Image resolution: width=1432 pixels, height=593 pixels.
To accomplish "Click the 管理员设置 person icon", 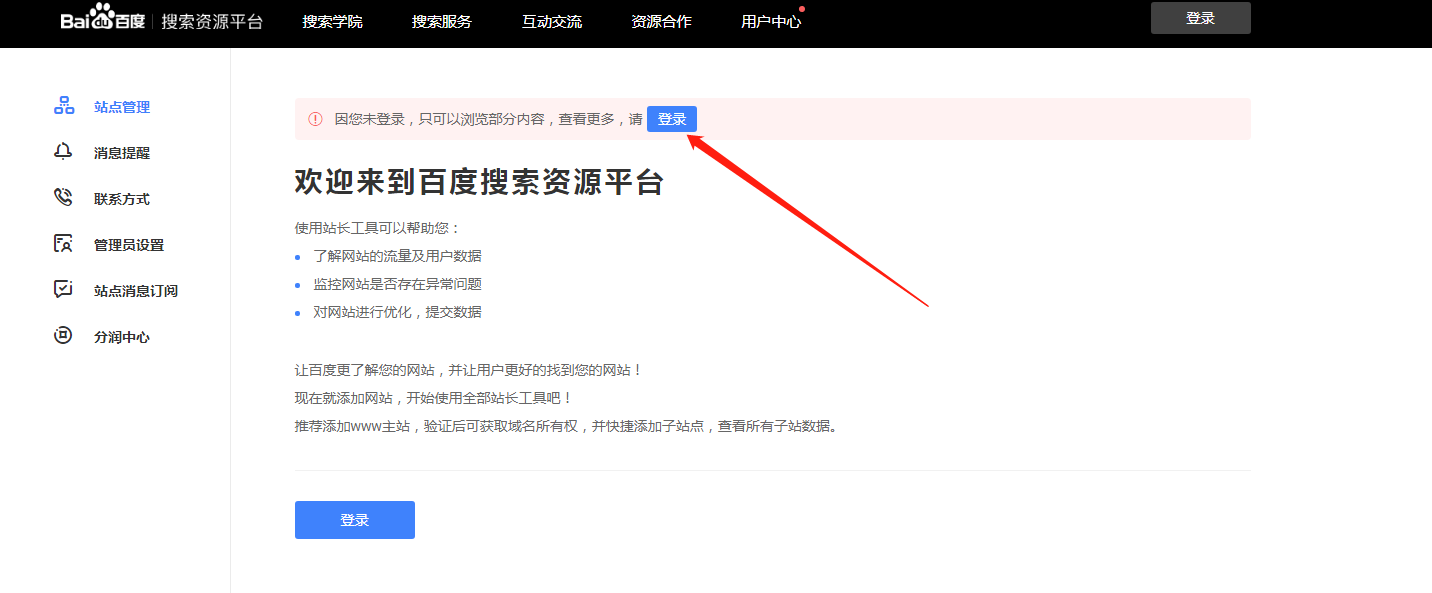I will (x=63, y=244).
